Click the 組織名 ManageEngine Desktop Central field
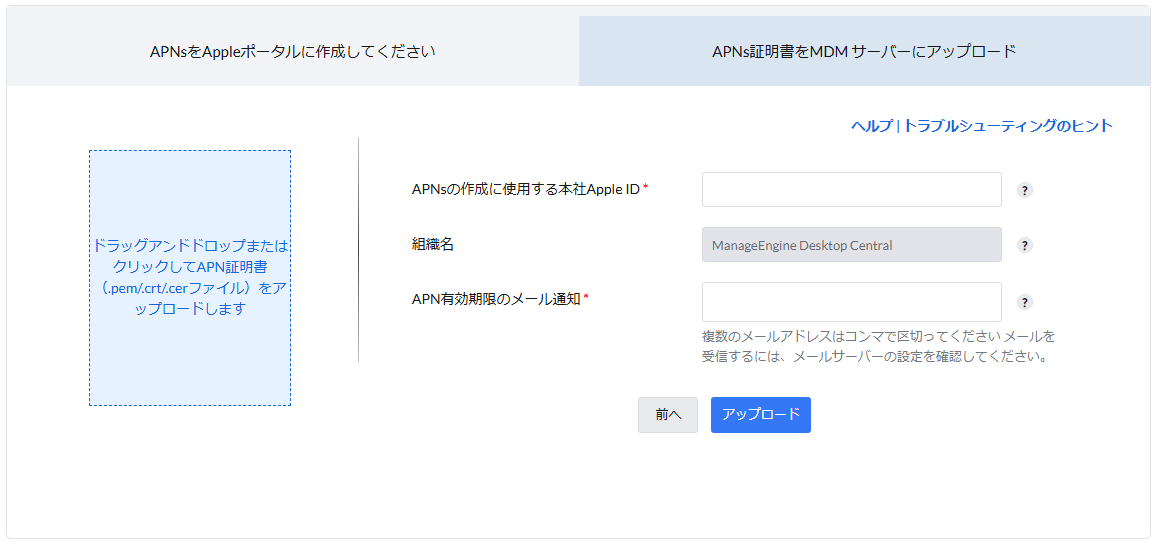Viewport: 1157px width, 545px height. point(851,245)
